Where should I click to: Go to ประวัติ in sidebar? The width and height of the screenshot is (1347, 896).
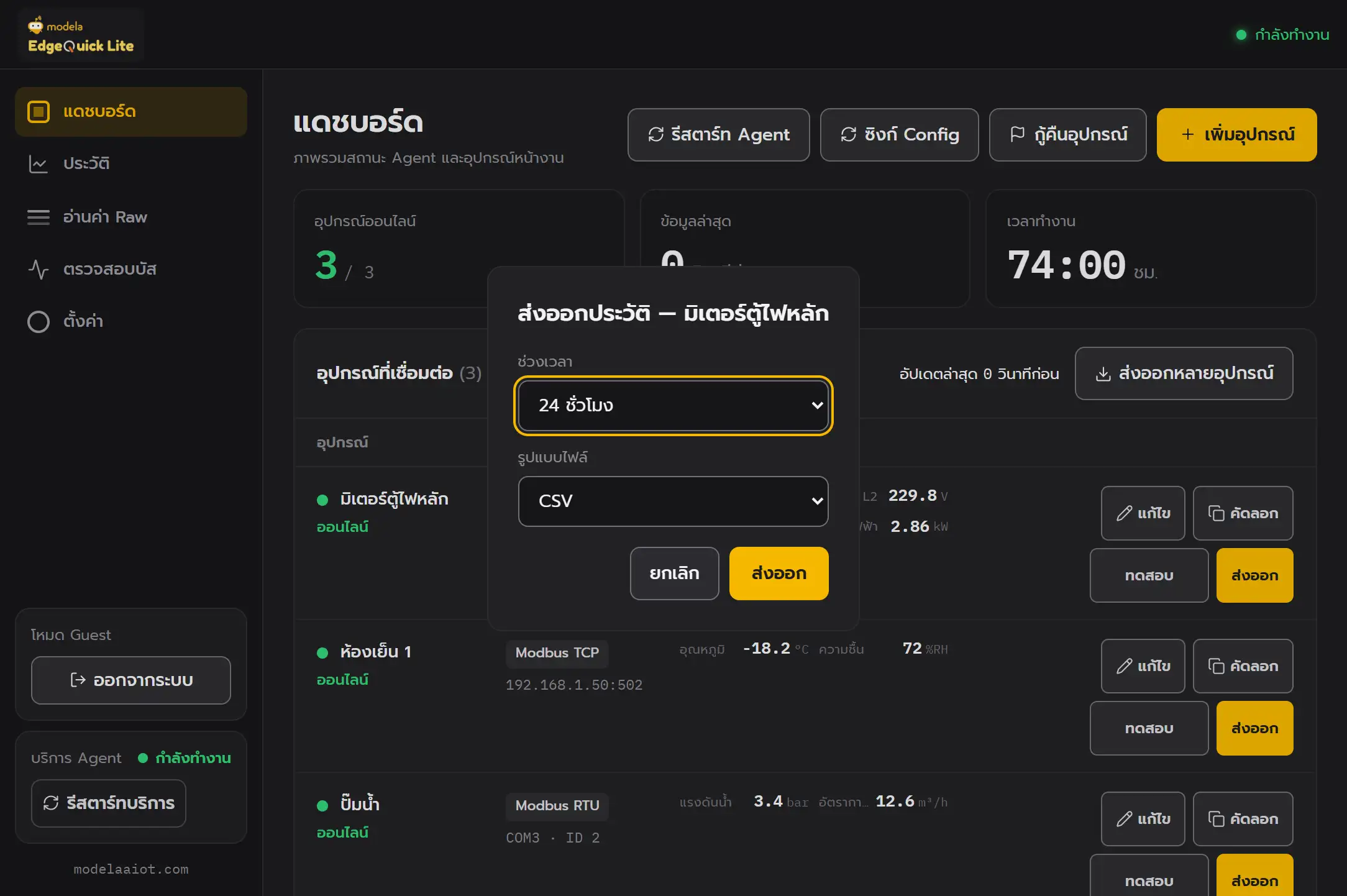pyautogui.click(x=131, y=164)
